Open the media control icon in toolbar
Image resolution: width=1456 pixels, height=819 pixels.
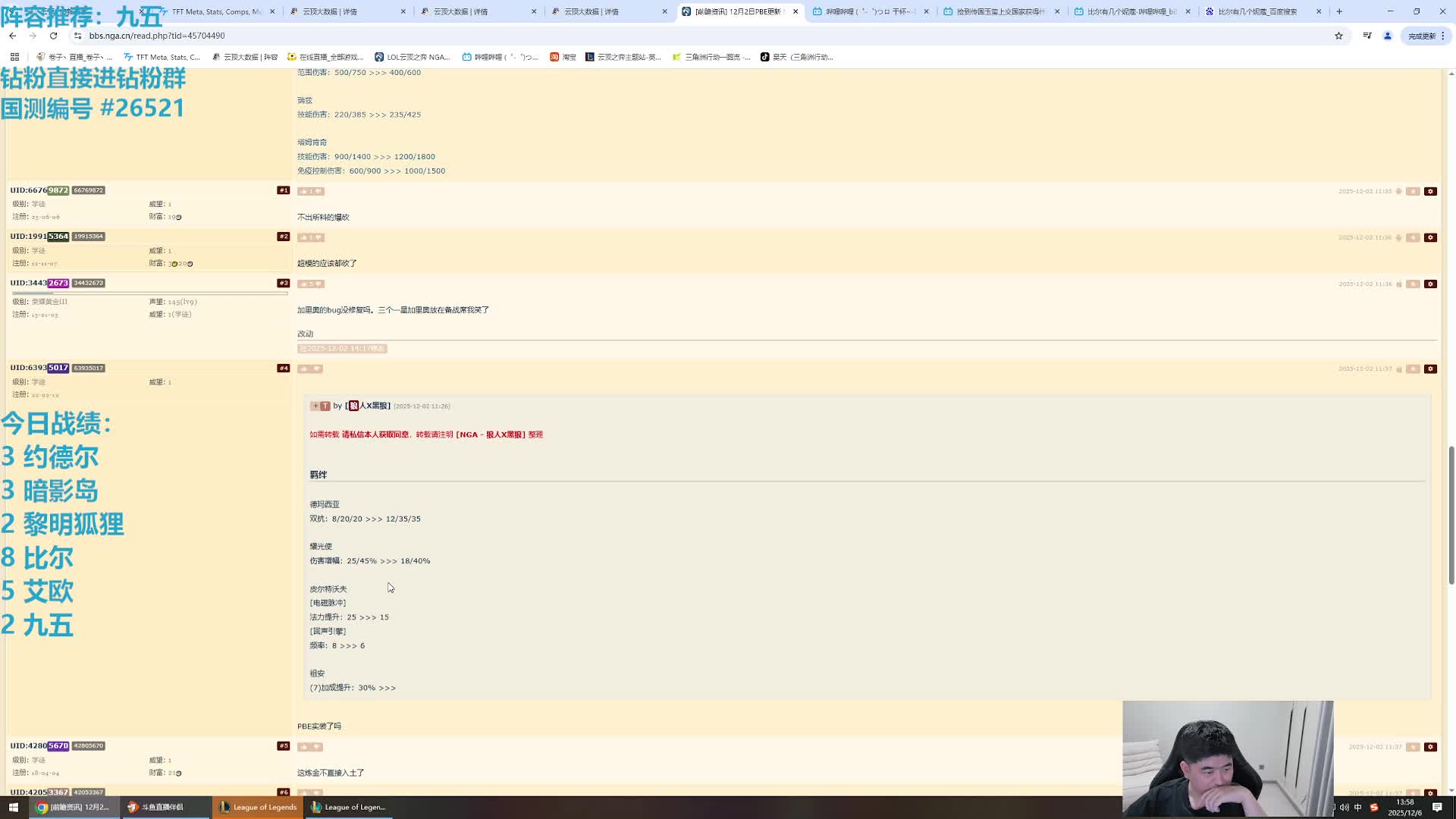coord(1367,36)
